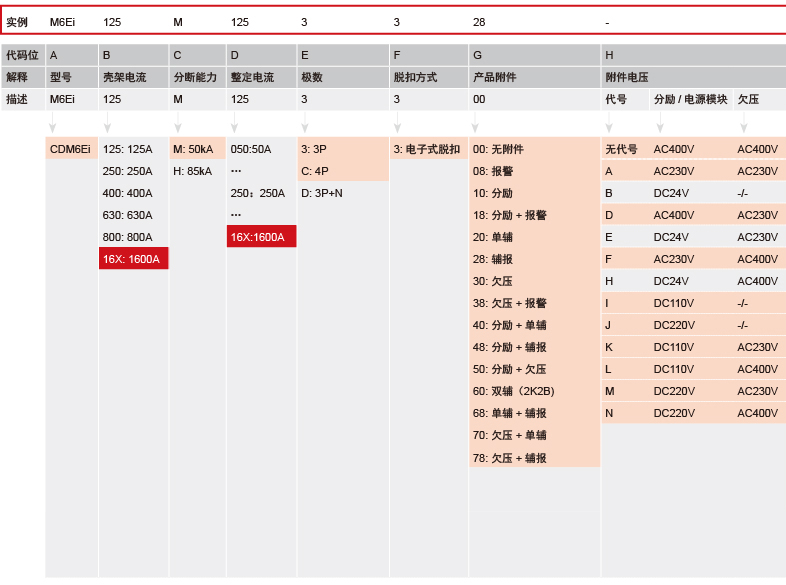Select the D: 3P+N pole option

tap(321, 193)
